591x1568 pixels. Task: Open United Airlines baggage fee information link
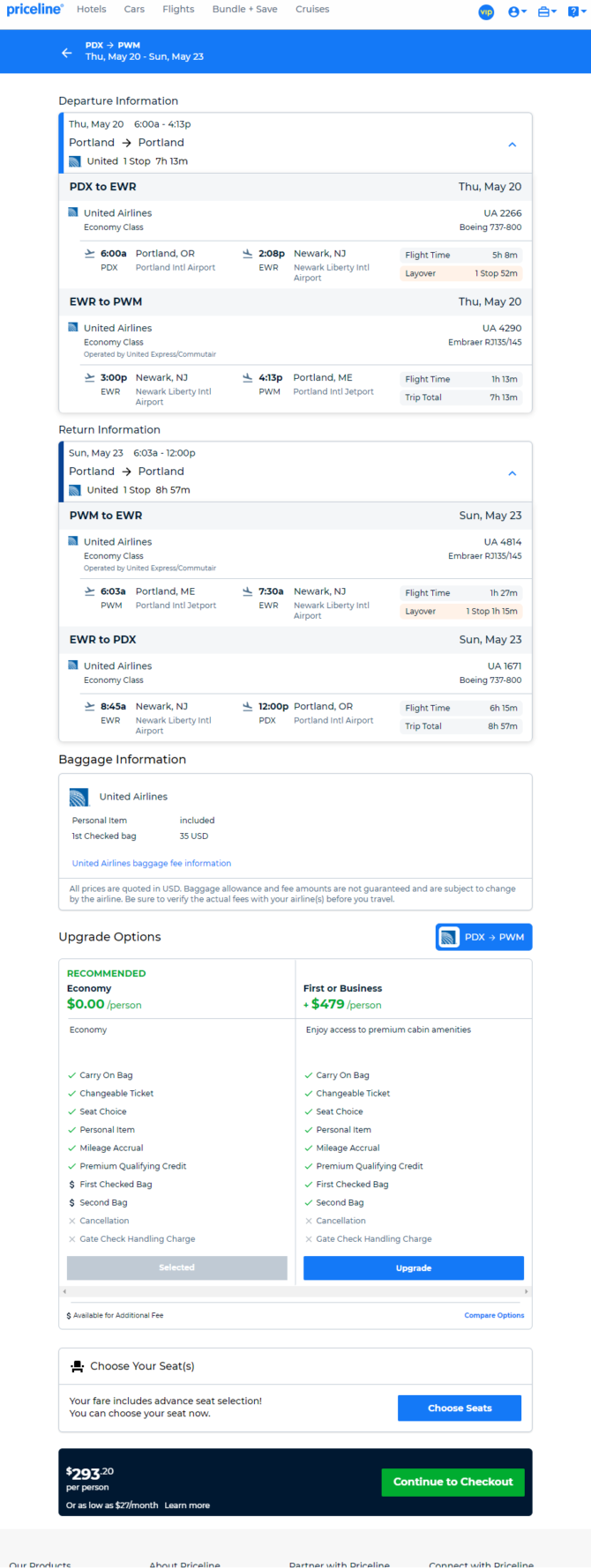click(152, 863)
